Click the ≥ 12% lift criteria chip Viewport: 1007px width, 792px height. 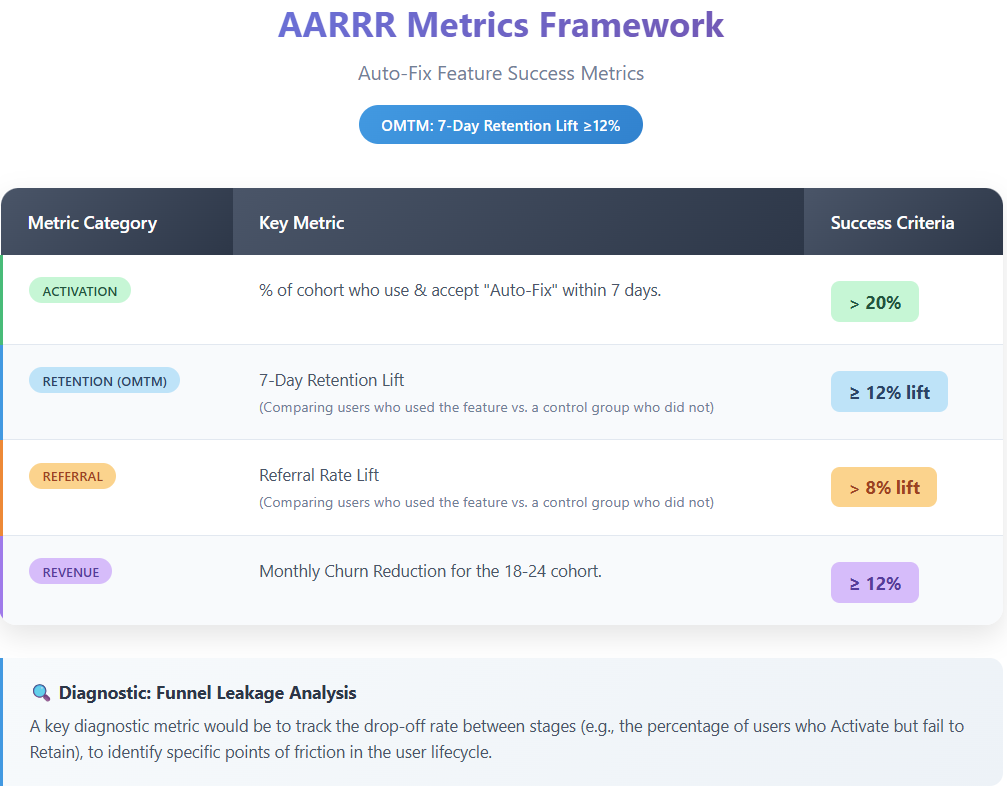click(889, 392)
